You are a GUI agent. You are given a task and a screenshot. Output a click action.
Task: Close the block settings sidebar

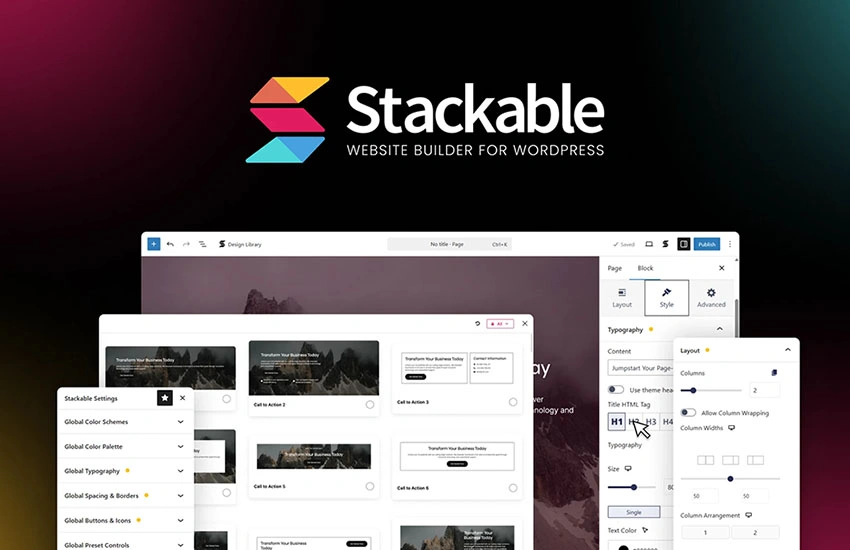(722, 268)
